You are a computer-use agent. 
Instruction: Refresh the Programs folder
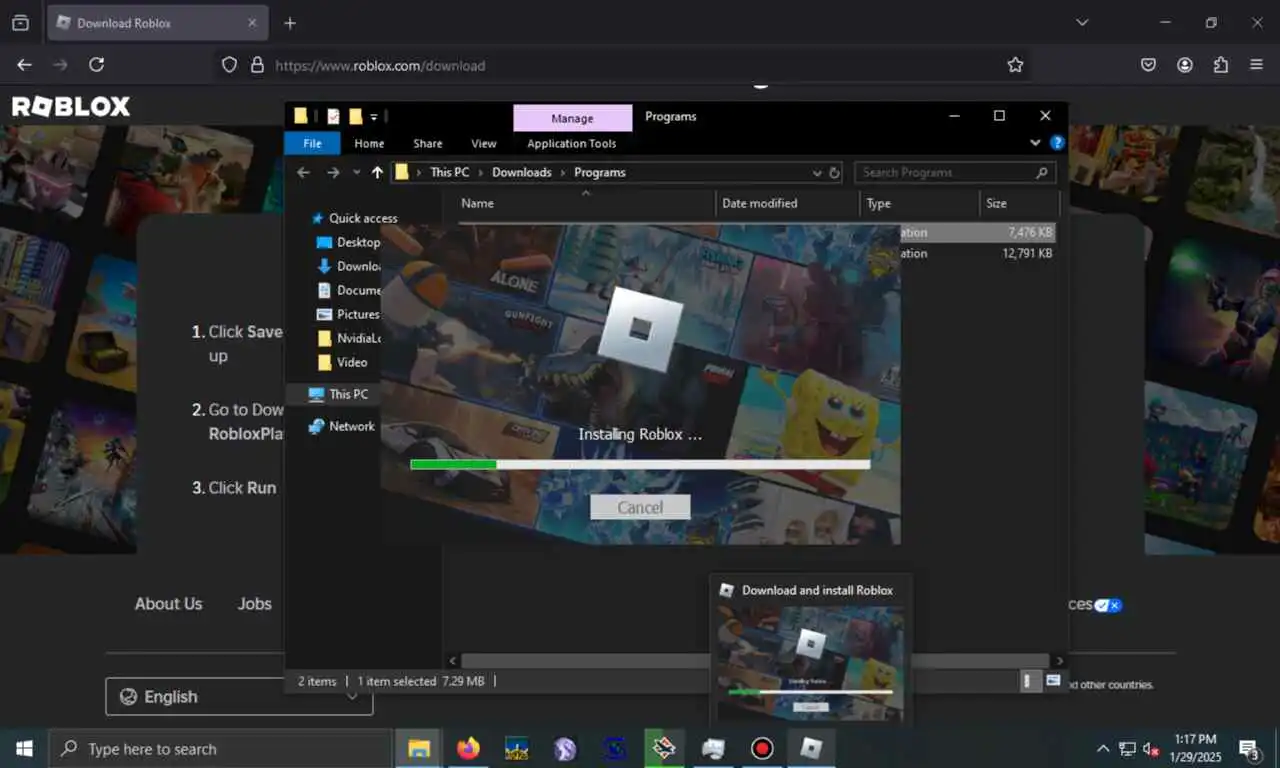pos(835,172)
